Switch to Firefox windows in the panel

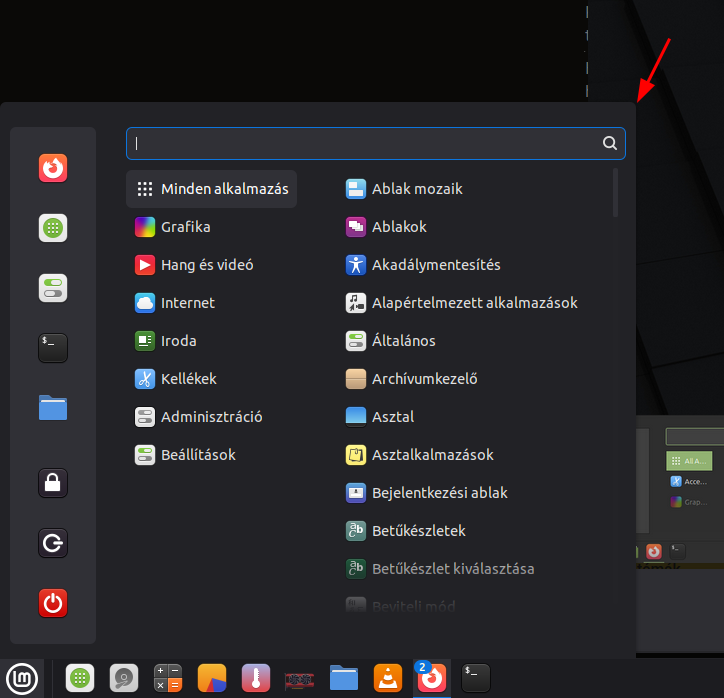pyautogui.click(x=432, y=678)
